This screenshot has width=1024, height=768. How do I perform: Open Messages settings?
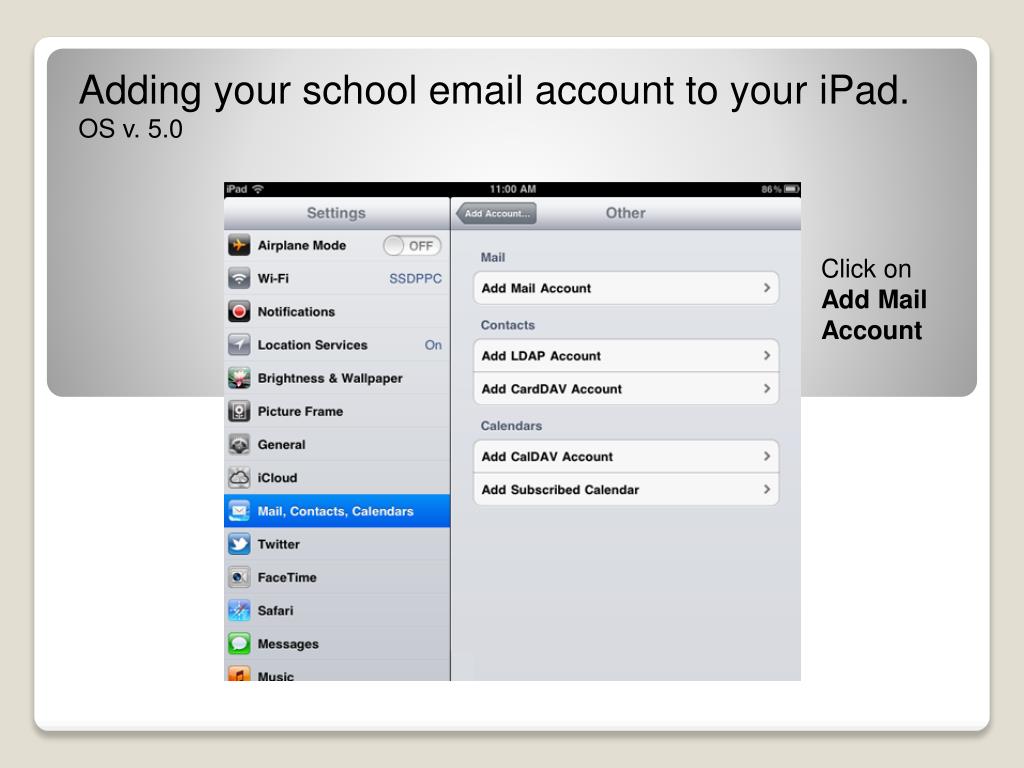[337, 644]
